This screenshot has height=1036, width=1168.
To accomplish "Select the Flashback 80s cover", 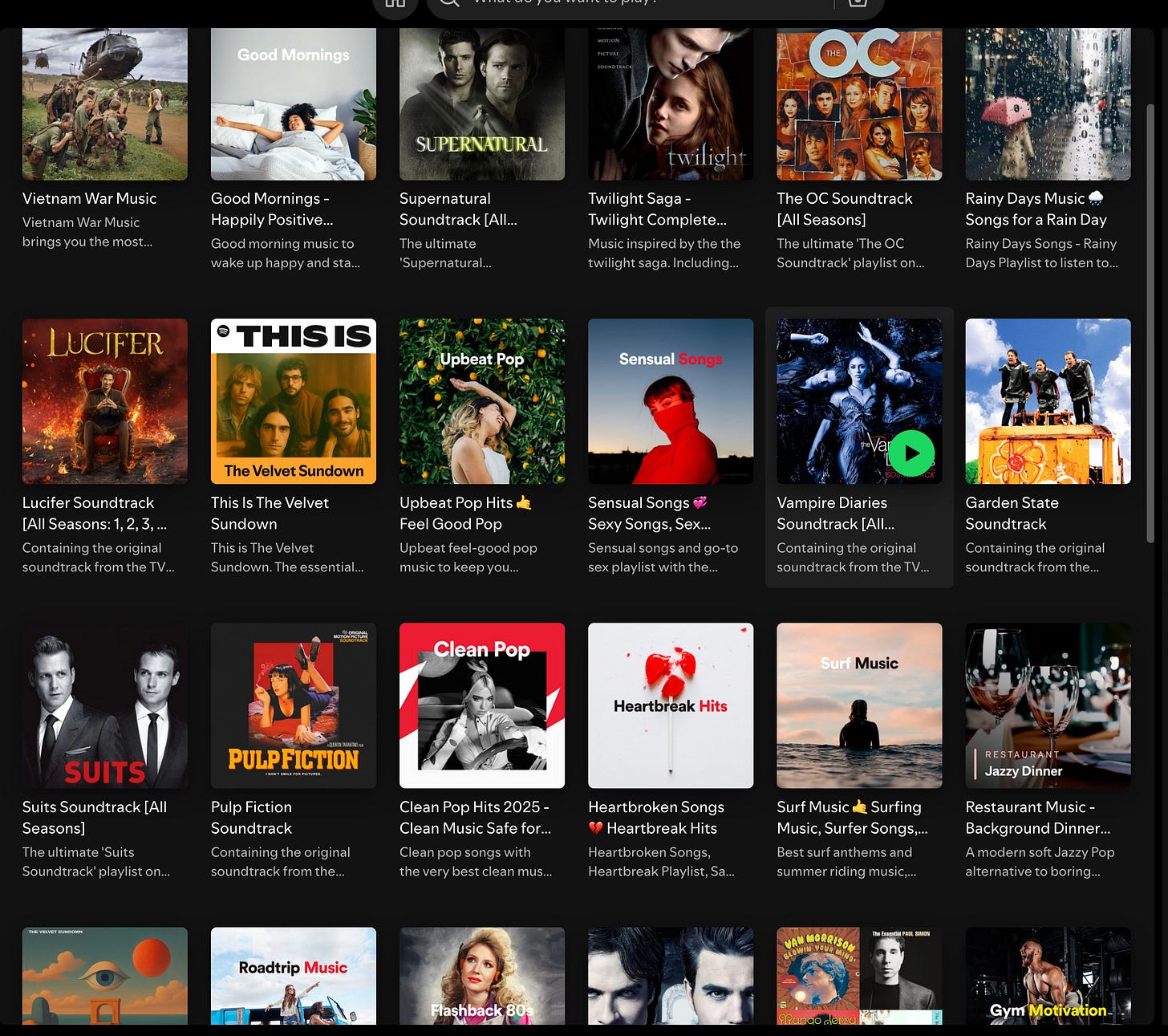I will [482, 976].
